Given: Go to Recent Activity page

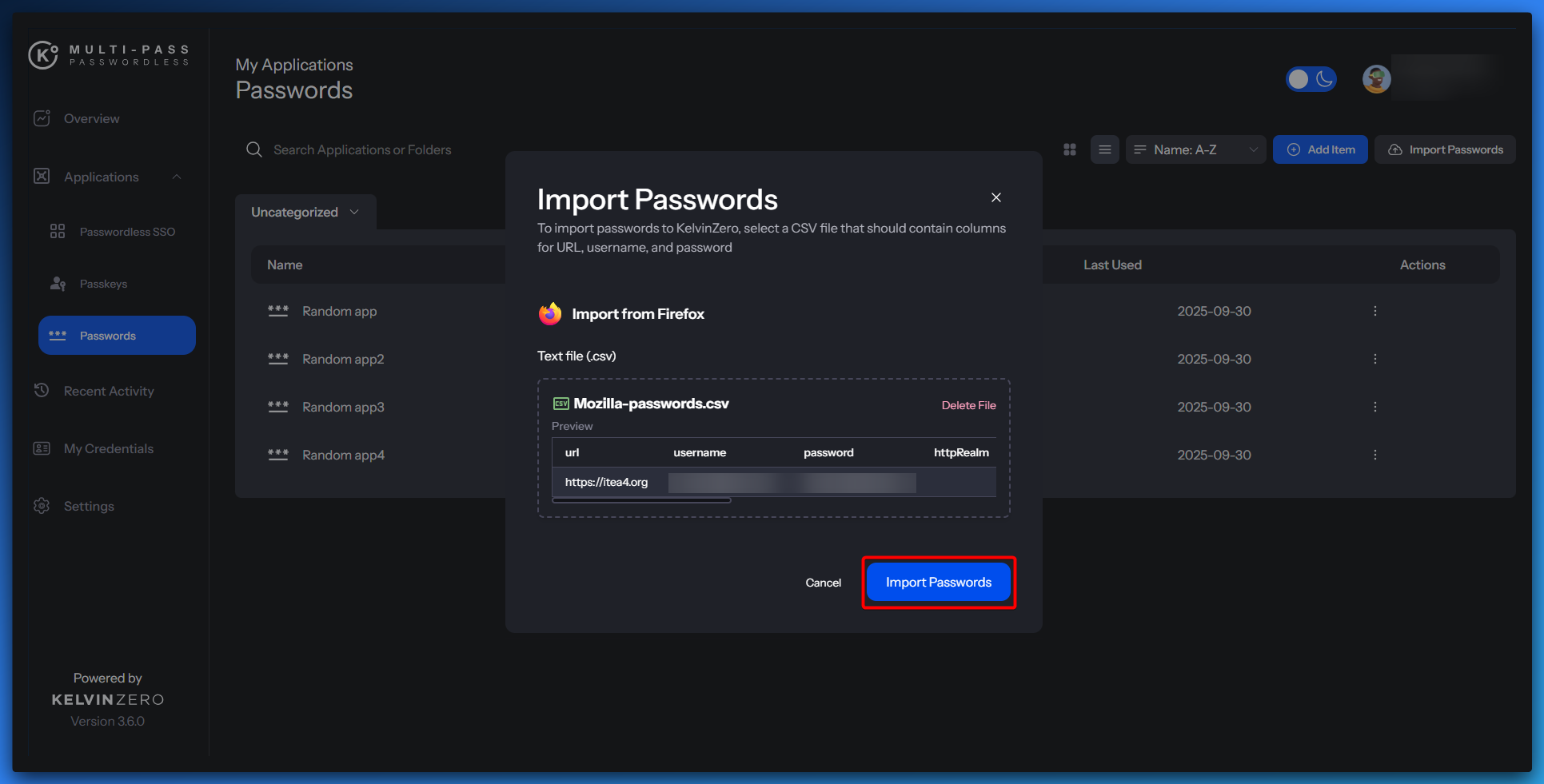Looking at the screenshot, I should [109, 391].
